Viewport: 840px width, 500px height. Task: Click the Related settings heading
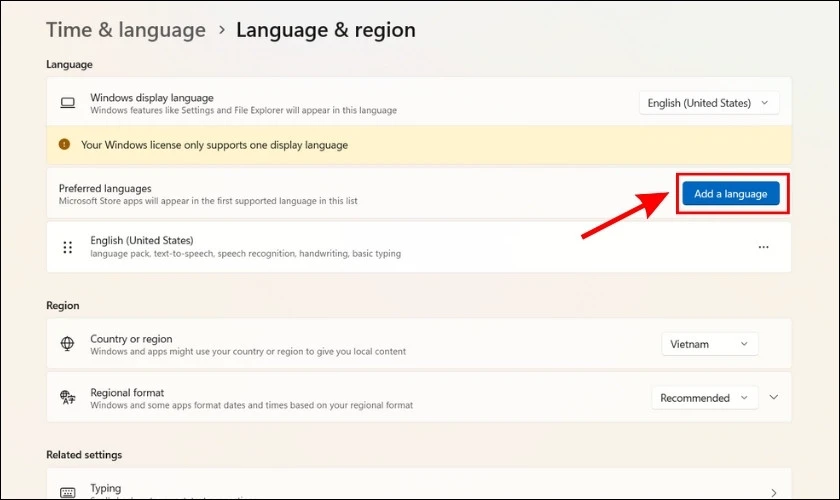tap(84, 454)
